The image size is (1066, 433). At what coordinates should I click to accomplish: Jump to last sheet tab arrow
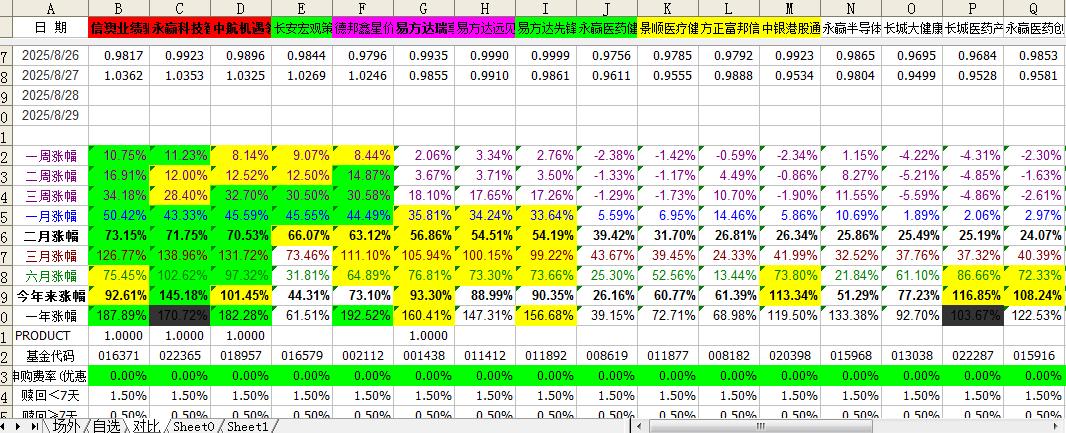click(35, 426)
